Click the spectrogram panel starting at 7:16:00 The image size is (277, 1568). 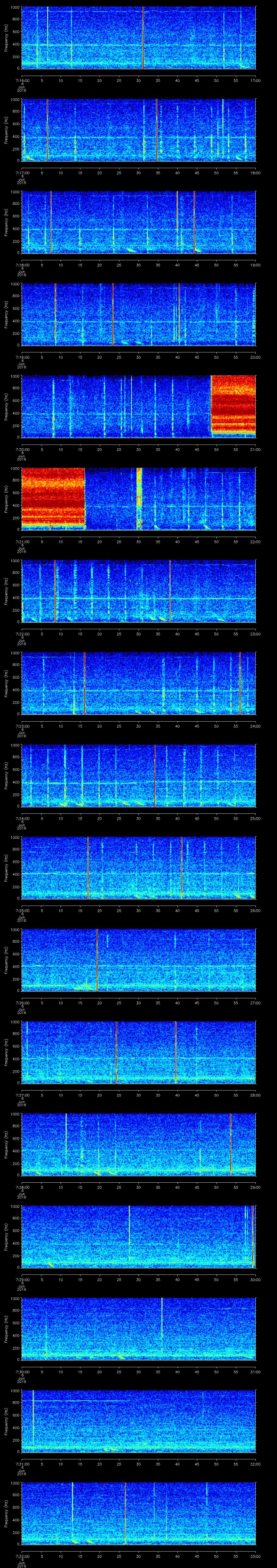tap(138, 38)
